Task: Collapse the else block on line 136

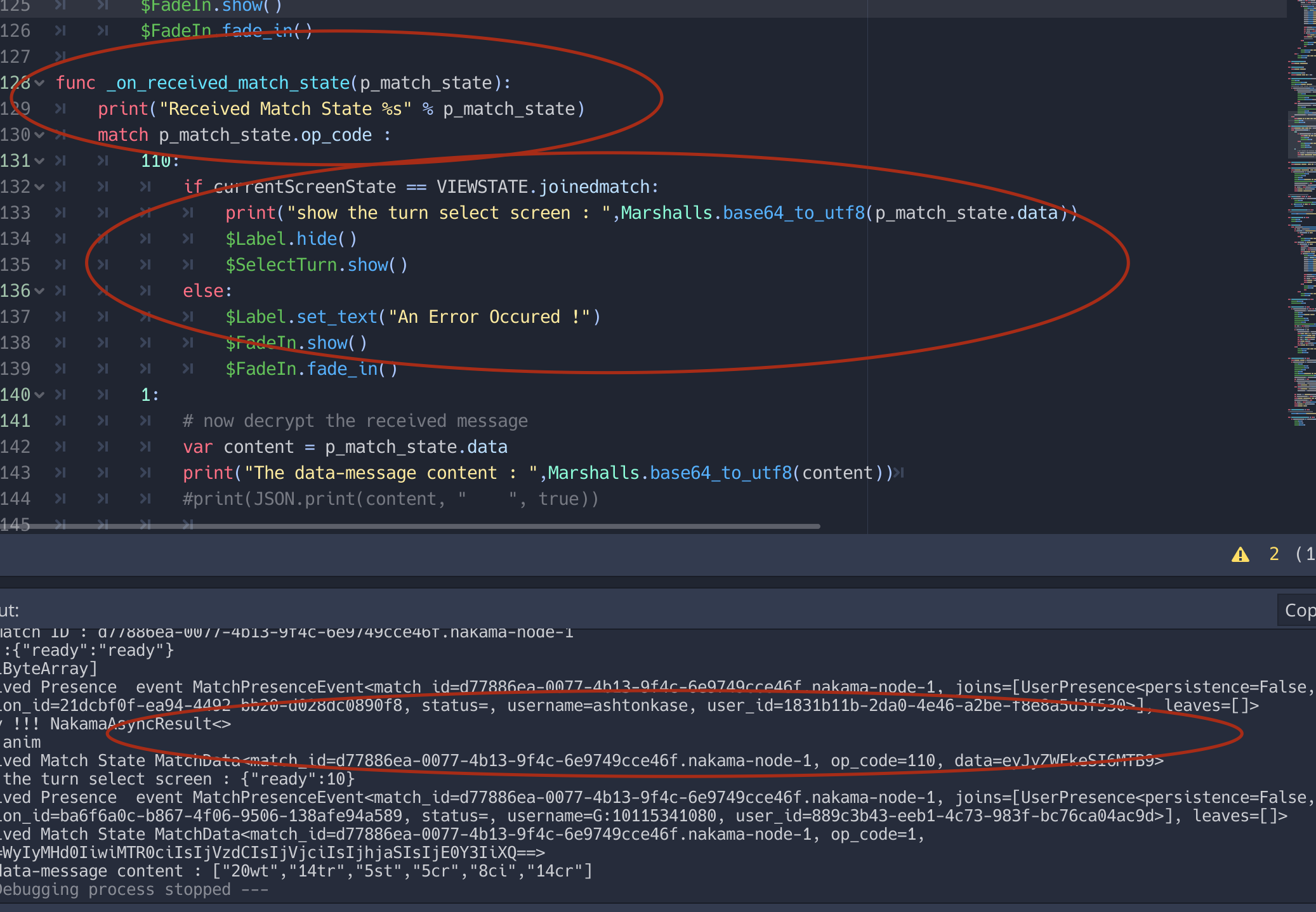Action: [x=39, y=290]
